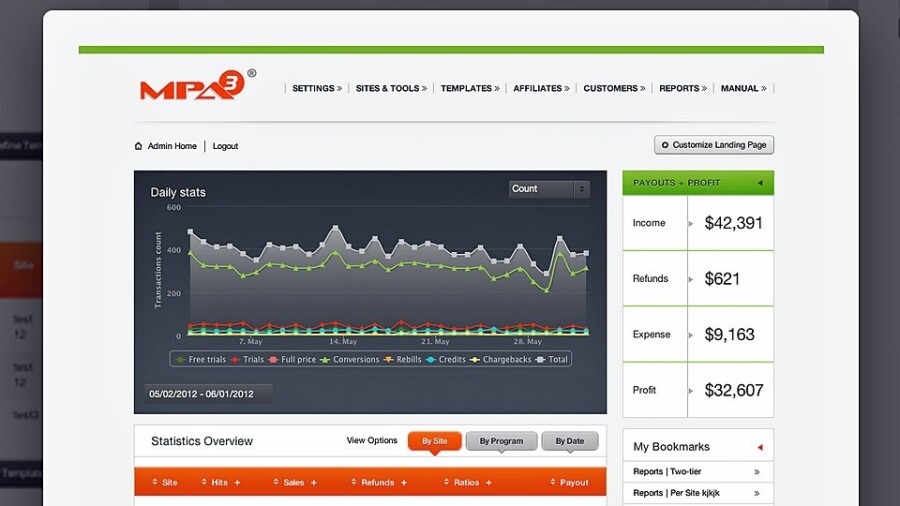Screen dimensions: 900x506
Task: Collapse the My Bookmarks panel
Action: (759, 447)
